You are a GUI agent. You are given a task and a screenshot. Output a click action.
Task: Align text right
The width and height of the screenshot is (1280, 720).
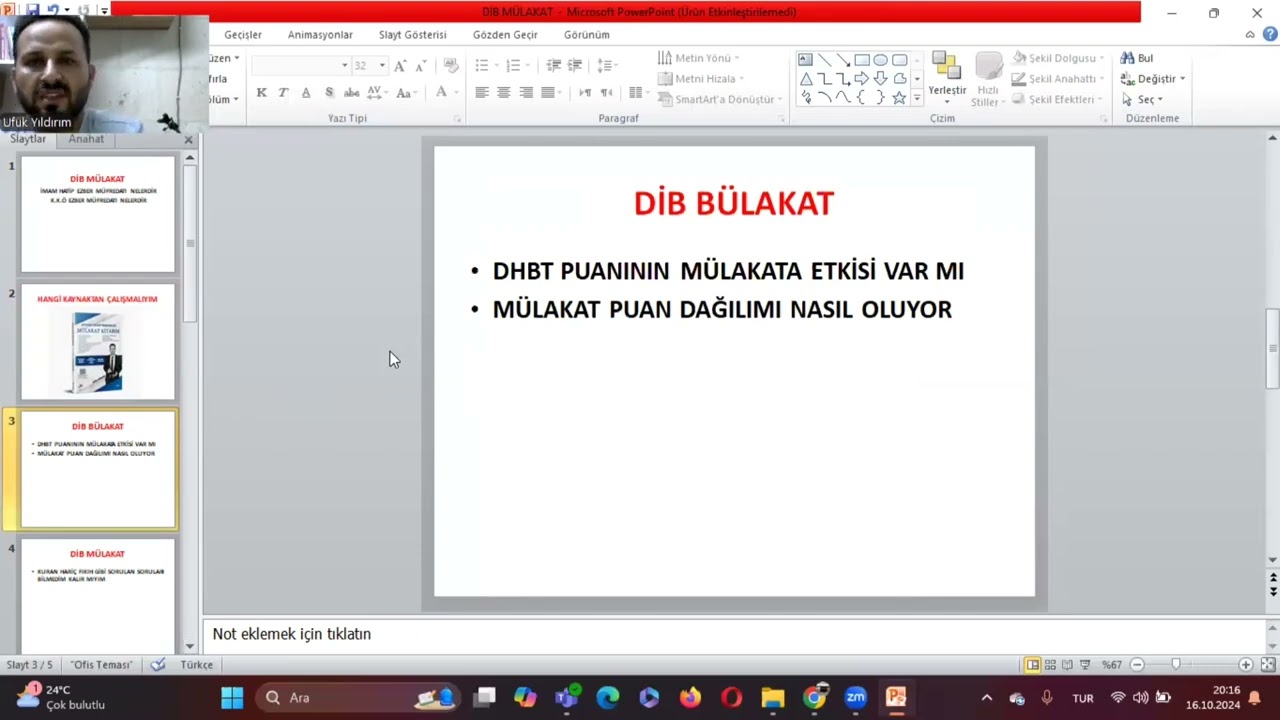click(x=525, y=93)
